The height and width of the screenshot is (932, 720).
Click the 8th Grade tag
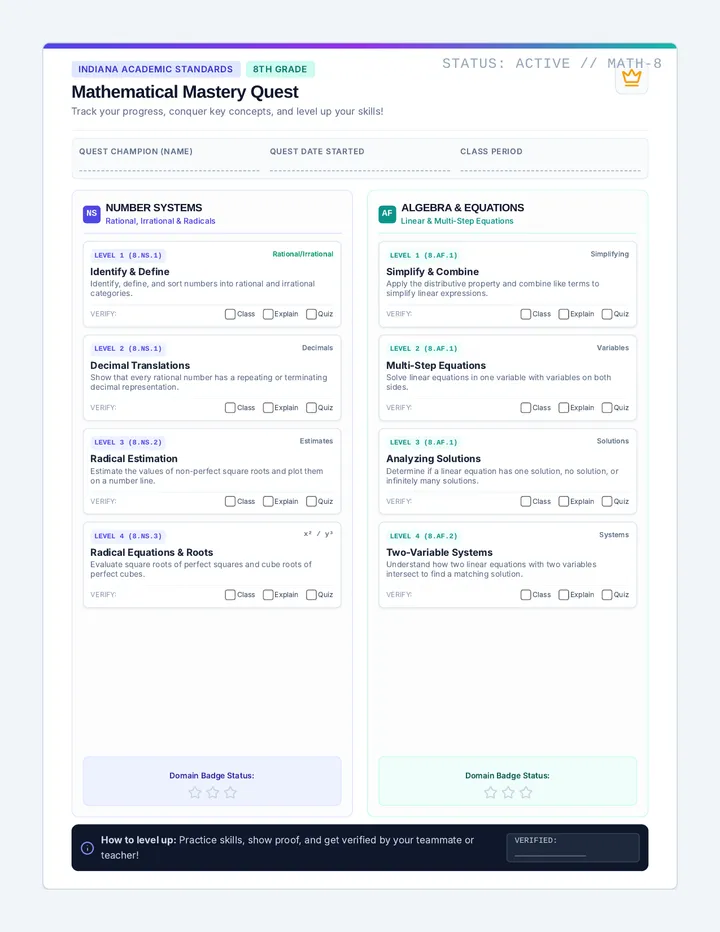tap(280, 69)
